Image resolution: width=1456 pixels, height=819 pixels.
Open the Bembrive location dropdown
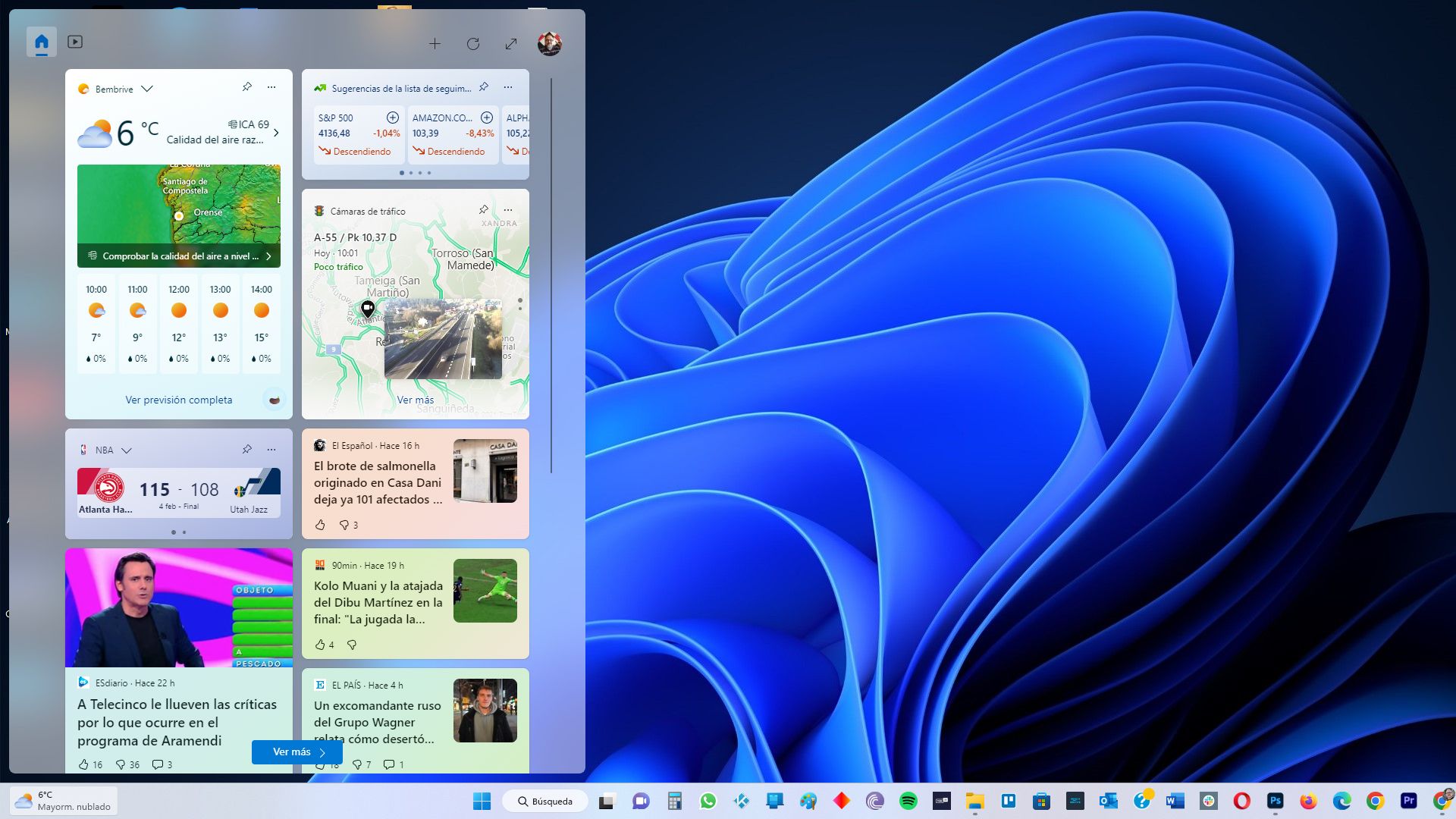click(147, 89)
